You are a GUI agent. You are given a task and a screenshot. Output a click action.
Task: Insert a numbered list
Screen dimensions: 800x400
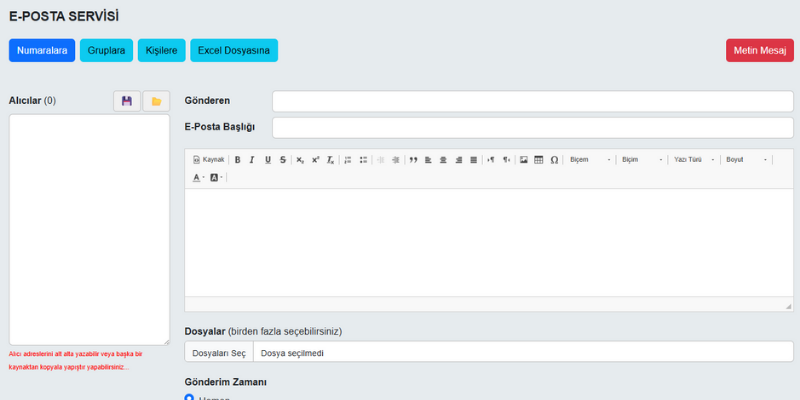(x=347, y=160)
